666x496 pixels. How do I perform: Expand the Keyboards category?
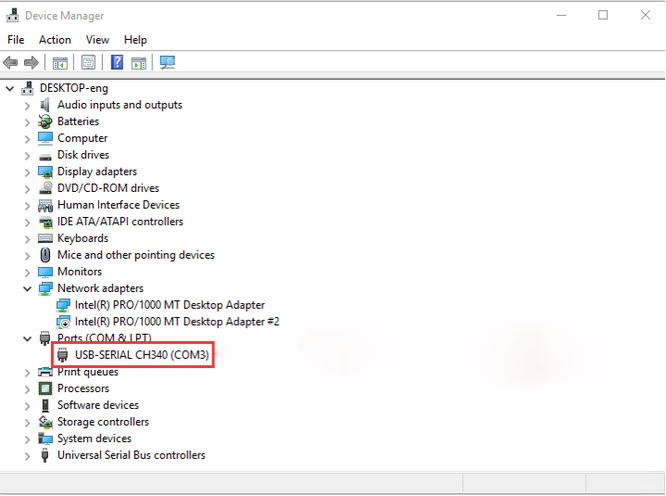pyautogui.click(x=27, y=239)
